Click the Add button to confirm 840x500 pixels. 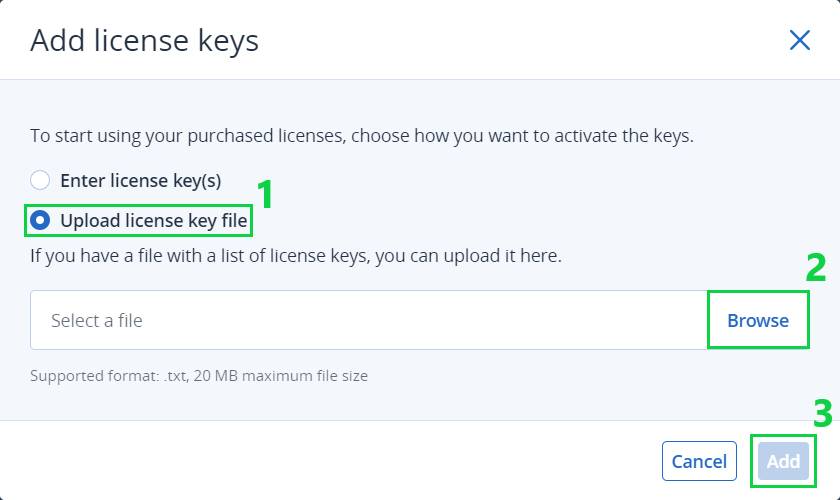pos(783,461)
